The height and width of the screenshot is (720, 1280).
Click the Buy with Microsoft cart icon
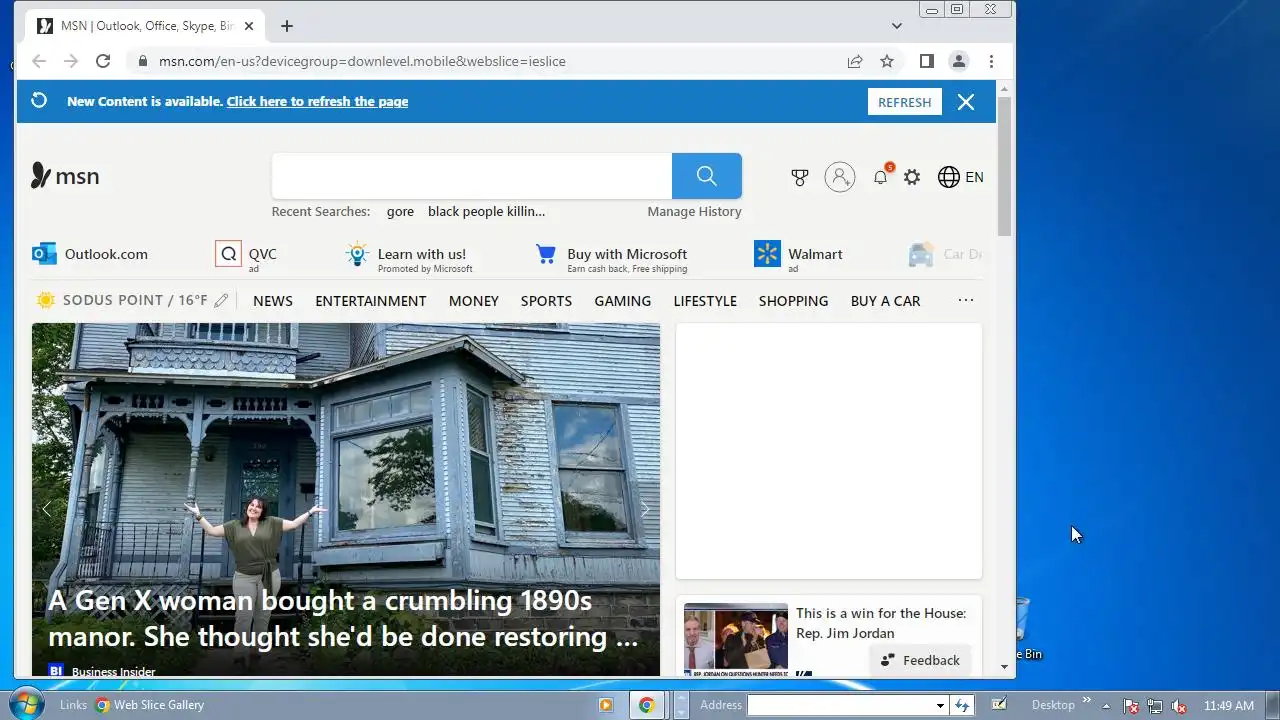[546, 254]
